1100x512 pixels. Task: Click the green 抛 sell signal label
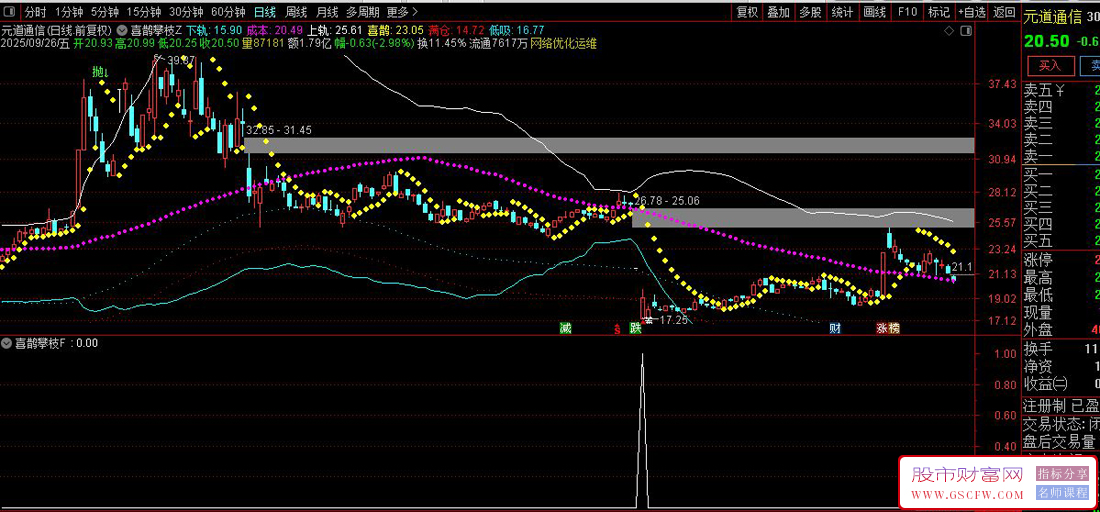point(101,72)
